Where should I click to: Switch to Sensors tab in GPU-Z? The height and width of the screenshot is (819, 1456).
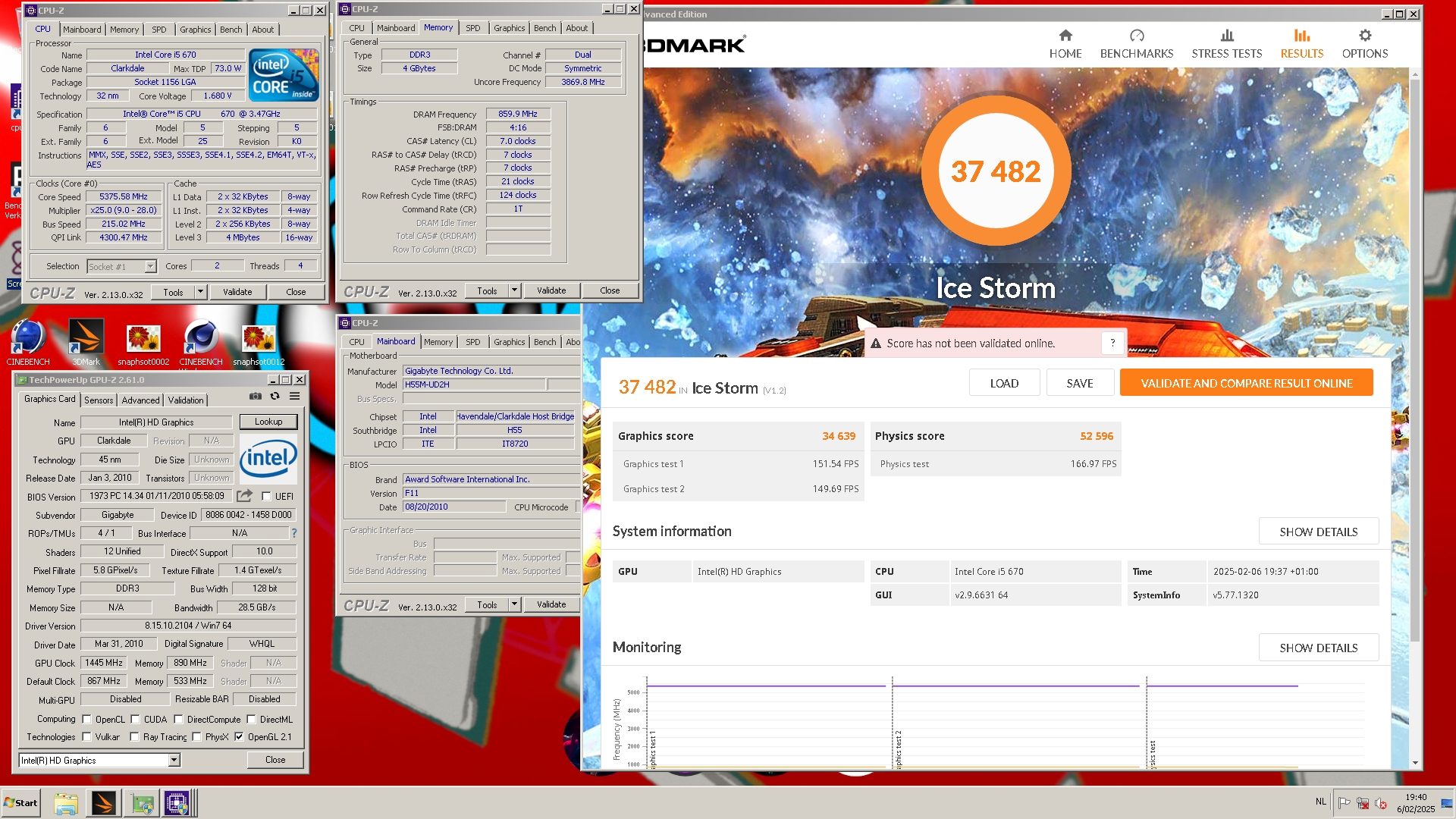pyautogui.click(x=99, y=400)
